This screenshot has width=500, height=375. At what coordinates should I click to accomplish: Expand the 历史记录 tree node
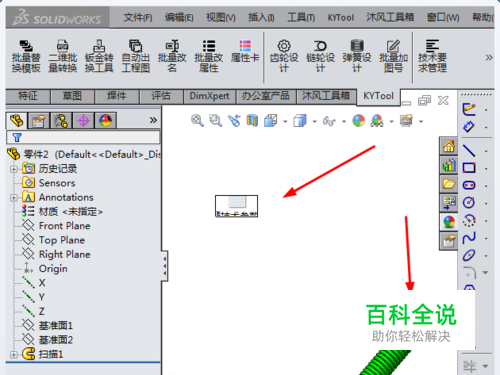(14, 169)
